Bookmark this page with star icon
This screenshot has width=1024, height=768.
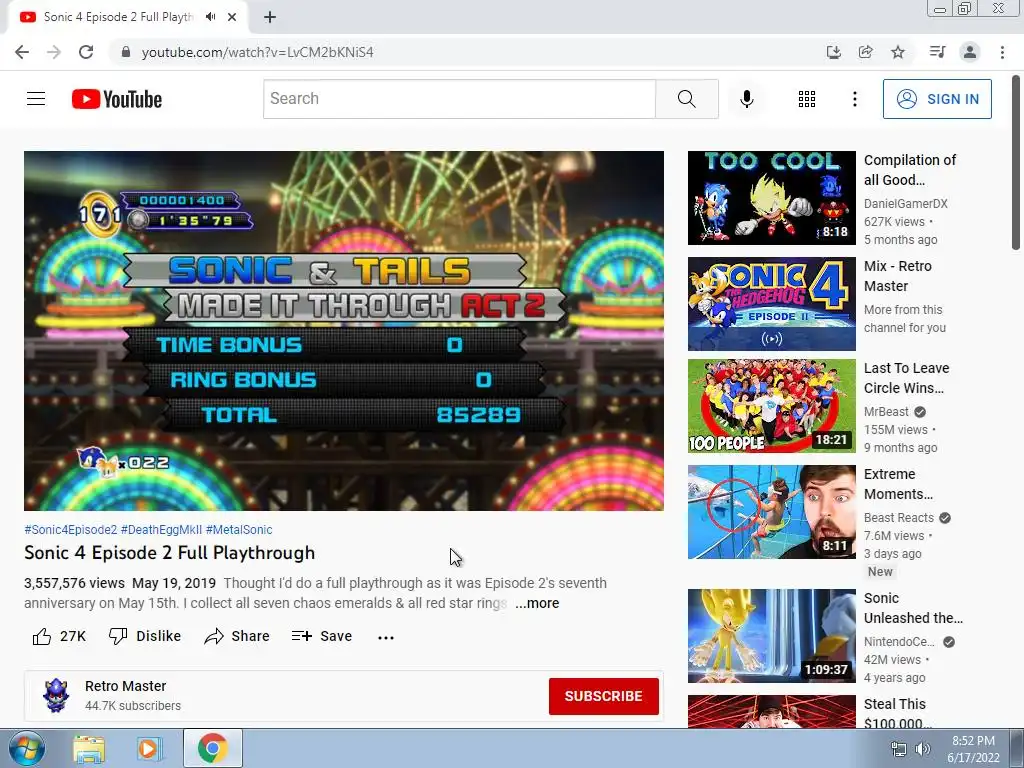click(897, 52)
